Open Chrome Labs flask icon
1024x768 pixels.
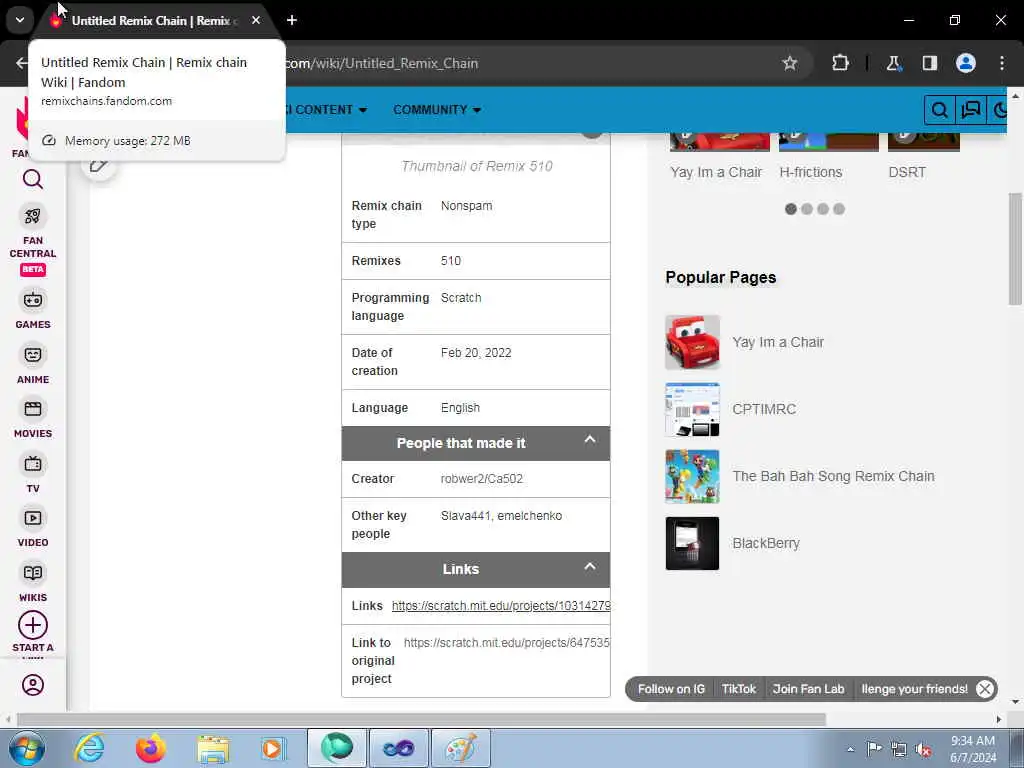[x=893, y=63]
